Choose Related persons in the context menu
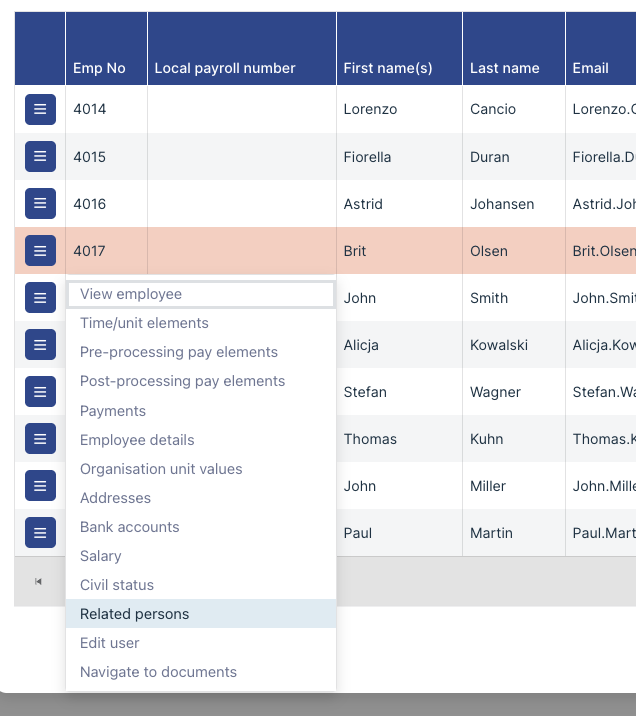This screenshot has height=716, width=636. [134, 614]
